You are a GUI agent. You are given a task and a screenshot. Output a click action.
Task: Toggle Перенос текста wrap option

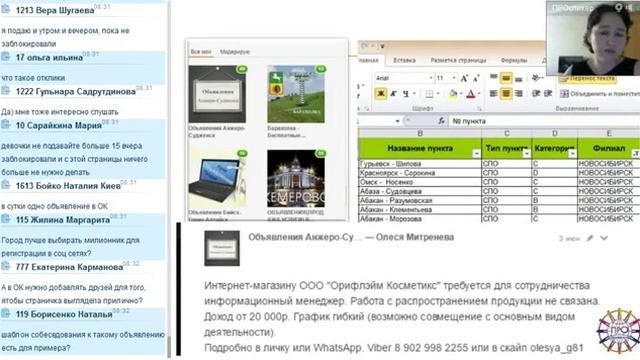587,78
